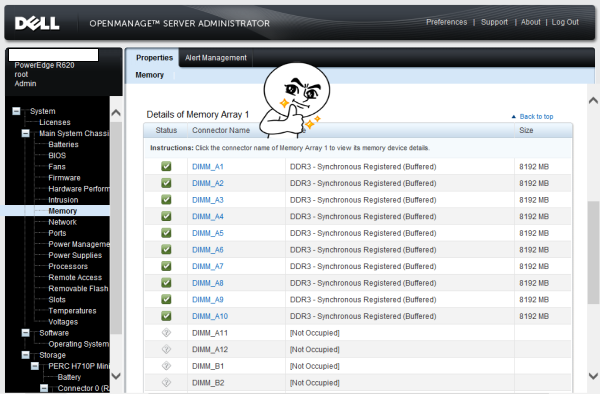Open DIMM_A3 memory device details
600x394 pixels.
click(207, 200)
